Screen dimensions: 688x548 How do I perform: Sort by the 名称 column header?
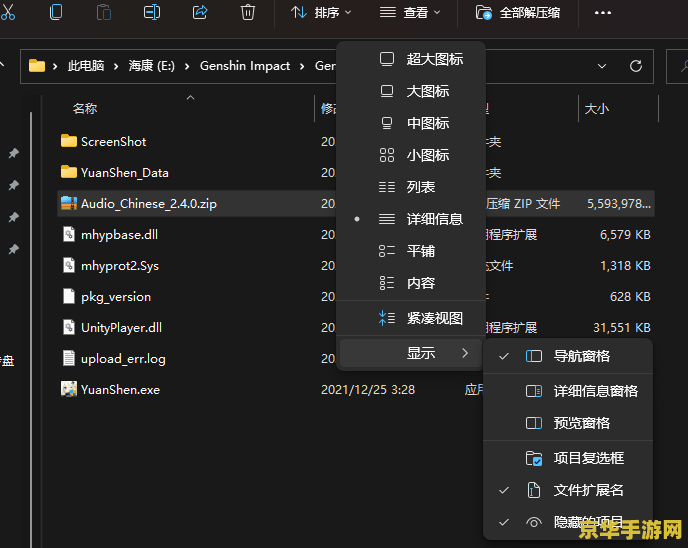click(x=85, y=108)
